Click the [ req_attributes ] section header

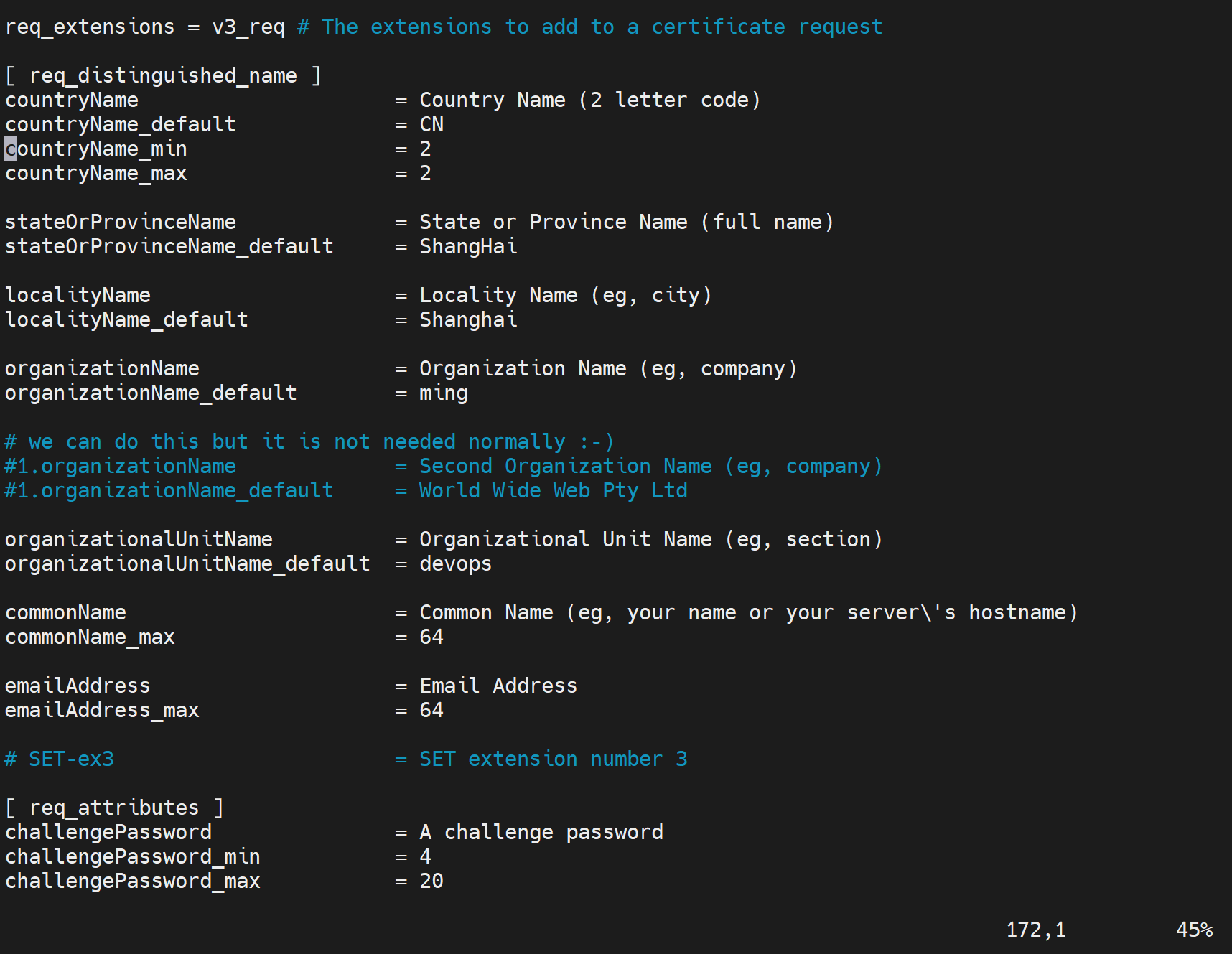click(x=114, y=808)
